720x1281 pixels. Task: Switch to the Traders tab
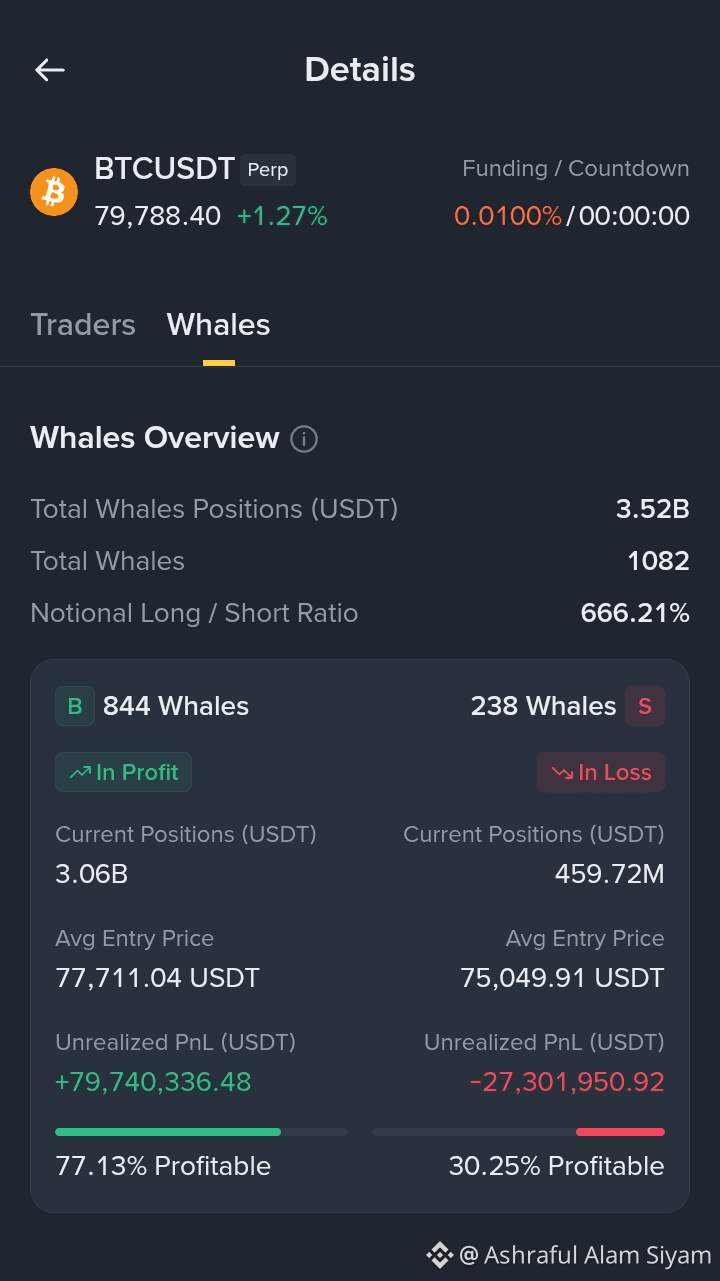coord(83,325)
